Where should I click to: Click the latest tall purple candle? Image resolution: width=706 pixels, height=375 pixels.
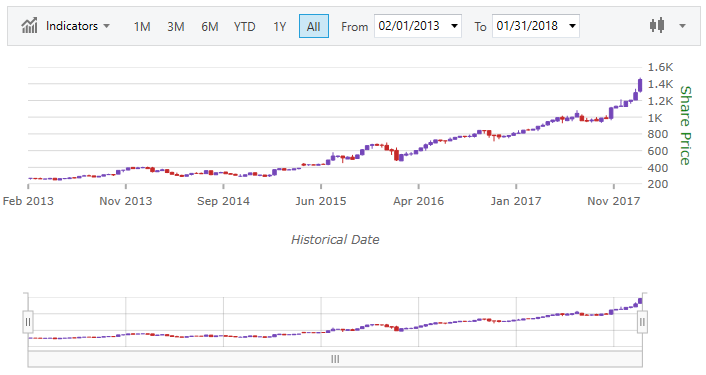[x=640, y=85]
